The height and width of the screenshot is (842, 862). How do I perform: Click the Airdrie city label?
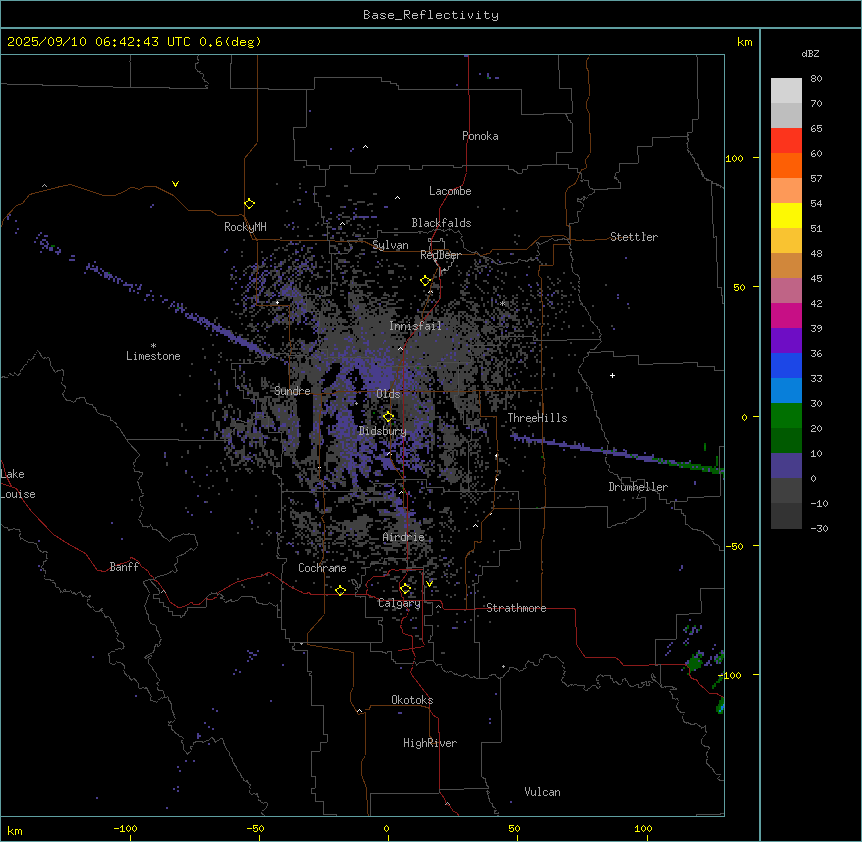[404, 537]
